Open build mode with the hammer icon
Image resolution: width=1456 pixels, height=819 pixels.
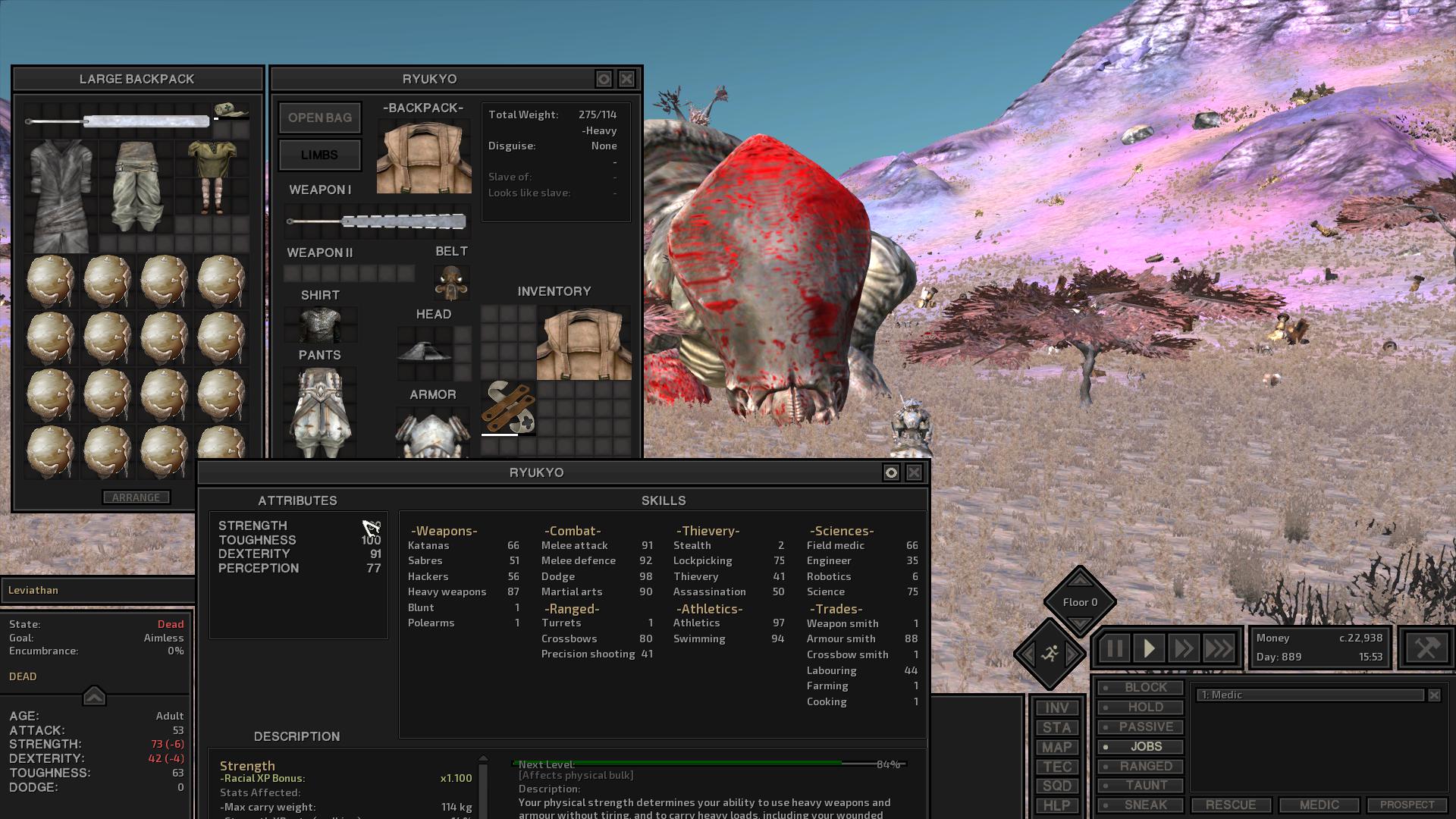1426,648
